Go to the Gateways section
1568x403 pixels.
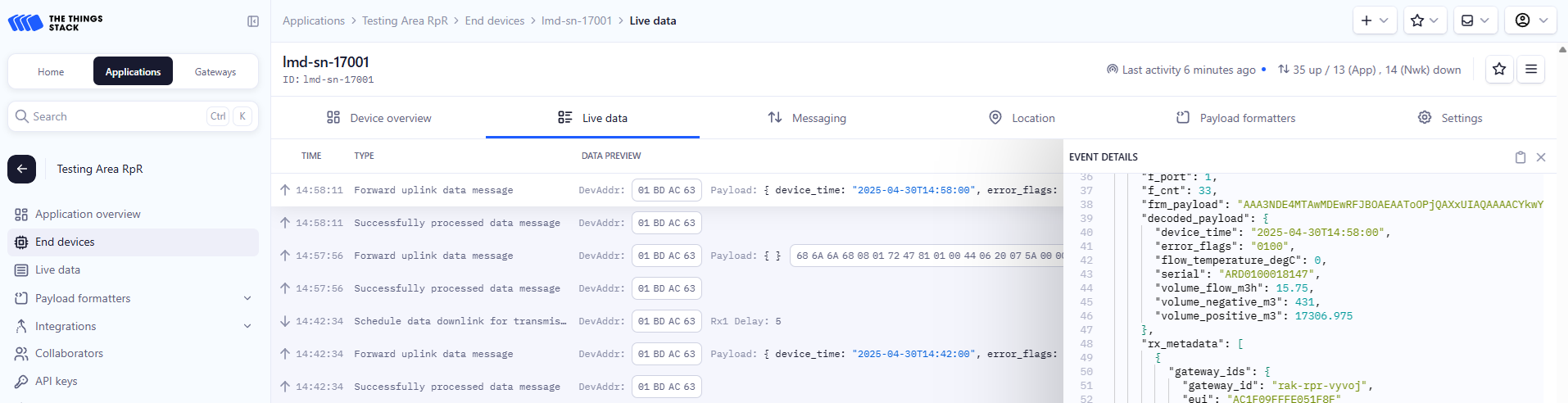215,72
